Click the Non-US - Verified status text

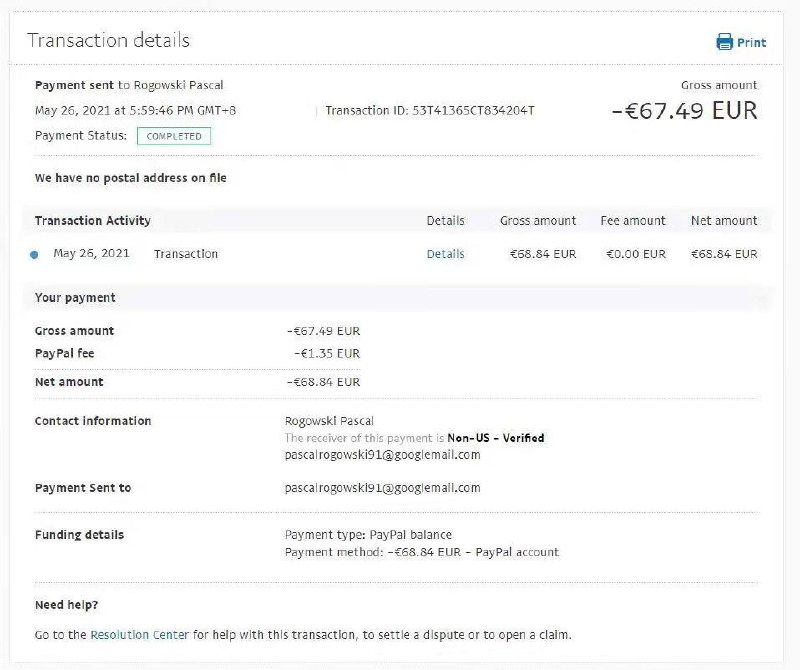(495, 438)
